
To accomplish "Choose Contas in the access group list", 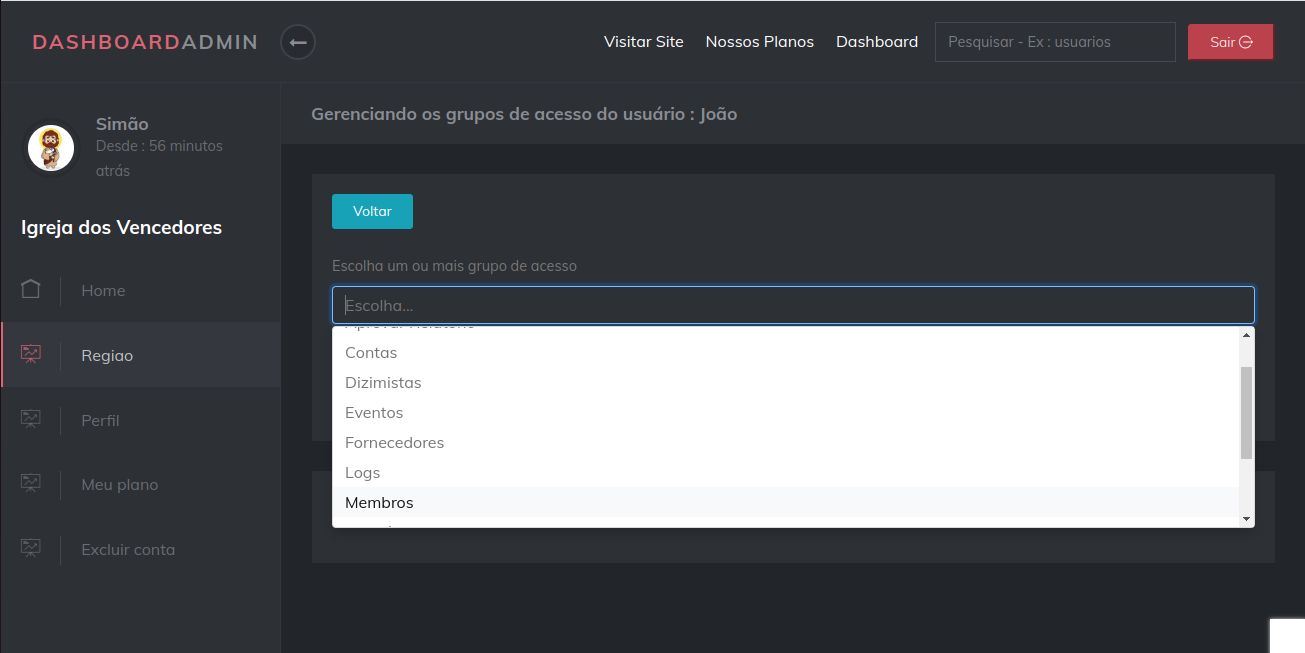I will tap(371, 352).
